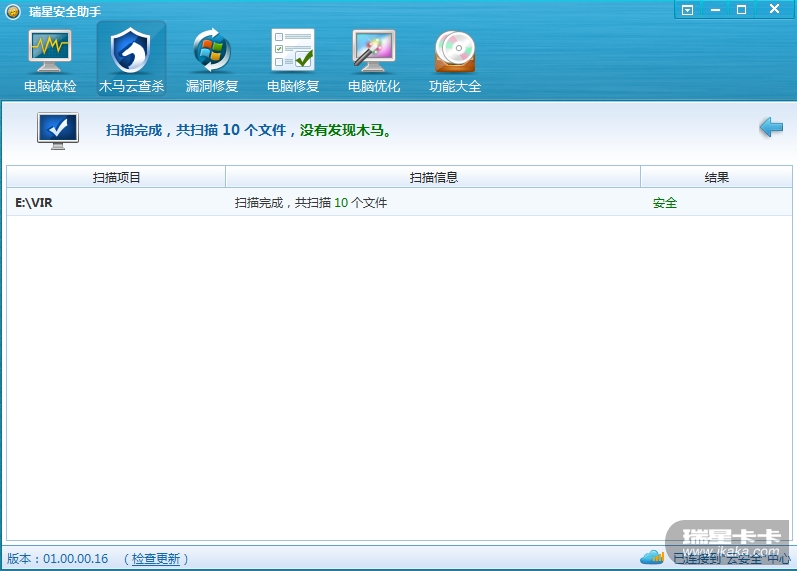Viewport: 797px width, 571px height.
Task: Click the 瑞星安全助手 app logo
Action: 13,11
